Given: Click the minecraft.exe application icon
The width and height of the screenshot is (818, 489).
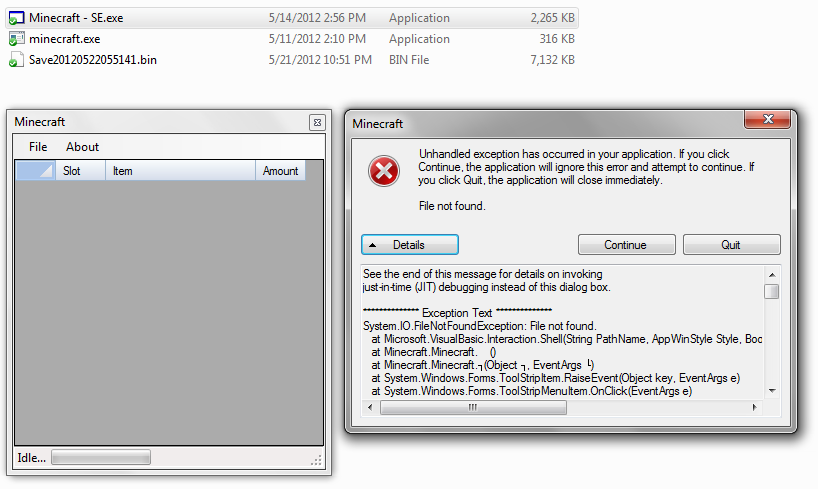Looking at the screenshot, I should tap(15, 39).
